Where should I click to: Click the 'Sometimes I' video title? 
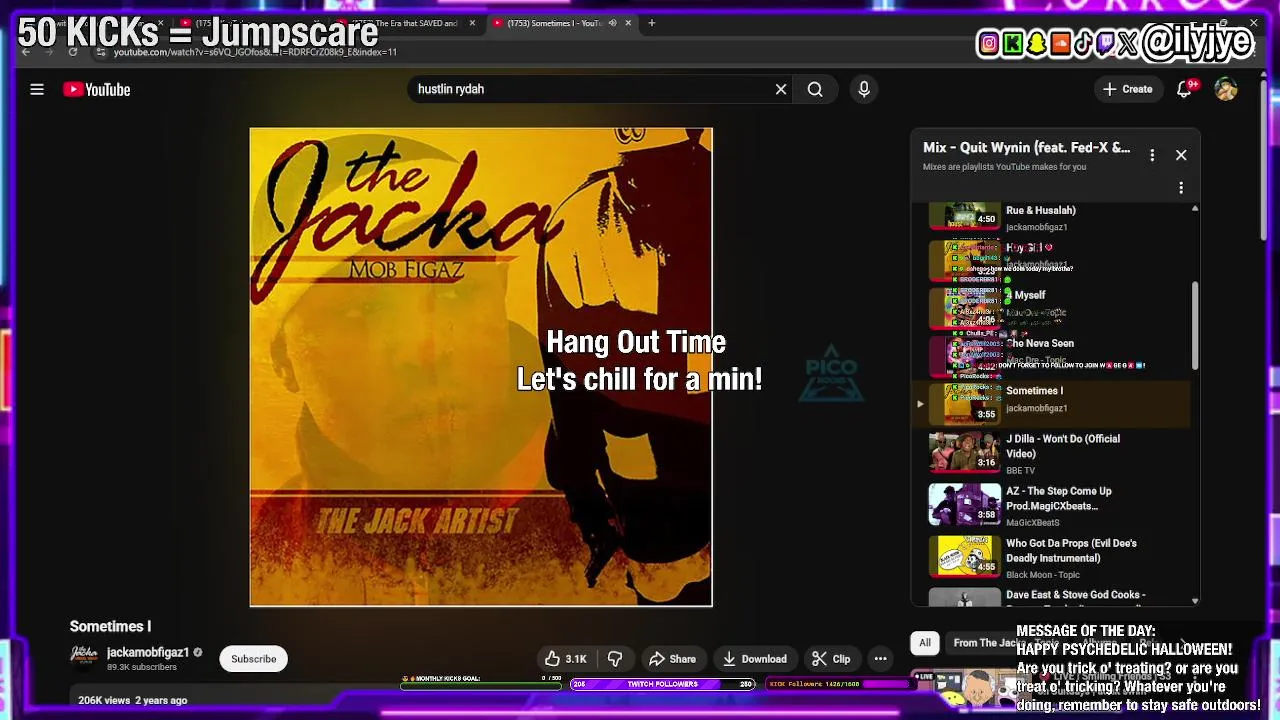coord(110,626)
